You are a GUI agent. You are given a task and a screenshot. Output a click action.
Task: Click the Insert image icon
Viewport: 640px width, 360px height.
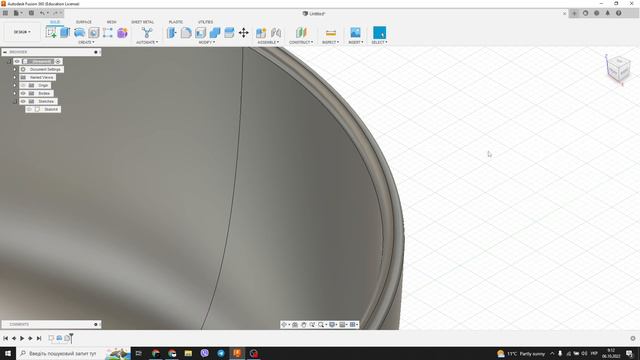pos(355,33)
